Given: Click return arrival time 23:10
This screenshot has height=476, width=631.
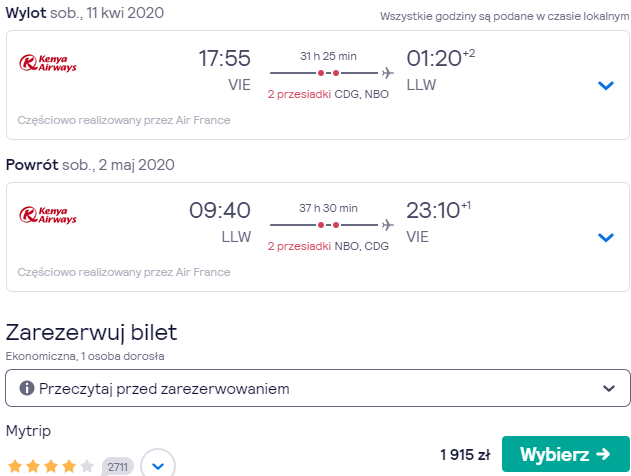Looking at the screenshot, I should click(x=433, y=210).
